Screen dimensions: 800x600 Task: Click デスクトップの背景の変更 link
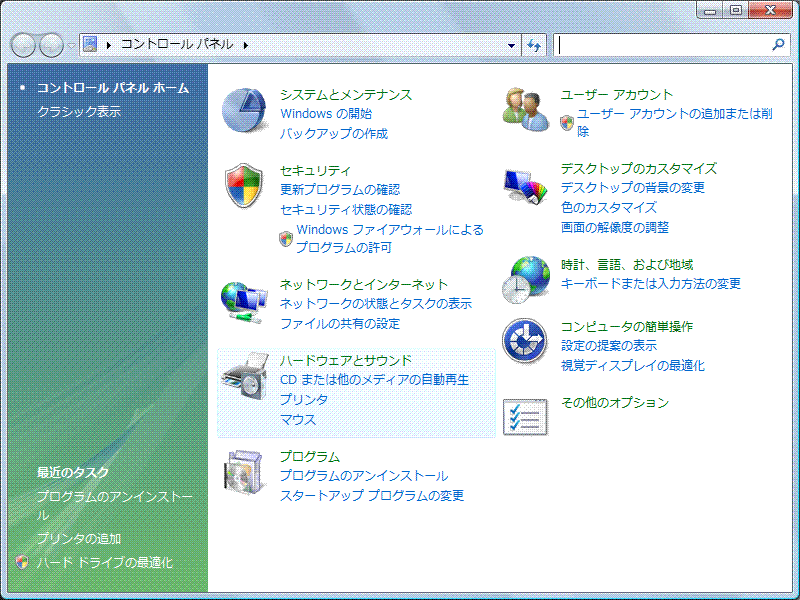(633, 187)
